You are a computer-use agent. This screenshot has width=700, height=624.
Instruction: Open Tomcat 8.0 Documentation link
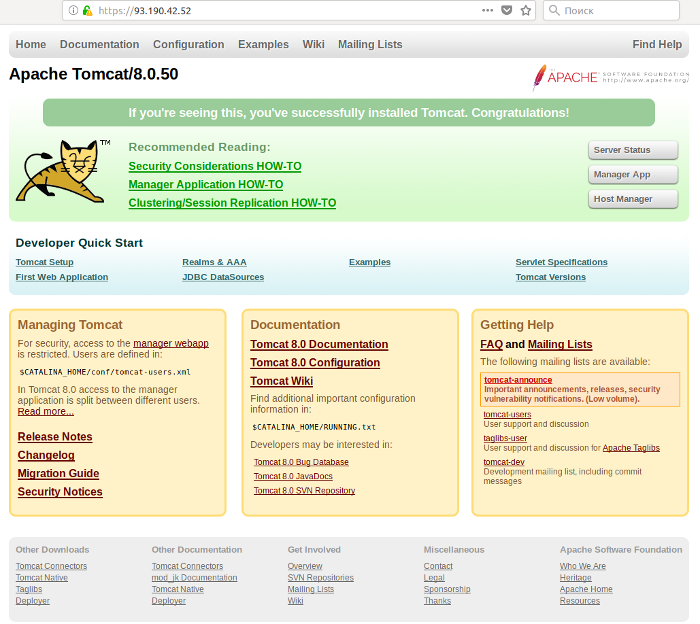pos(319,344)
